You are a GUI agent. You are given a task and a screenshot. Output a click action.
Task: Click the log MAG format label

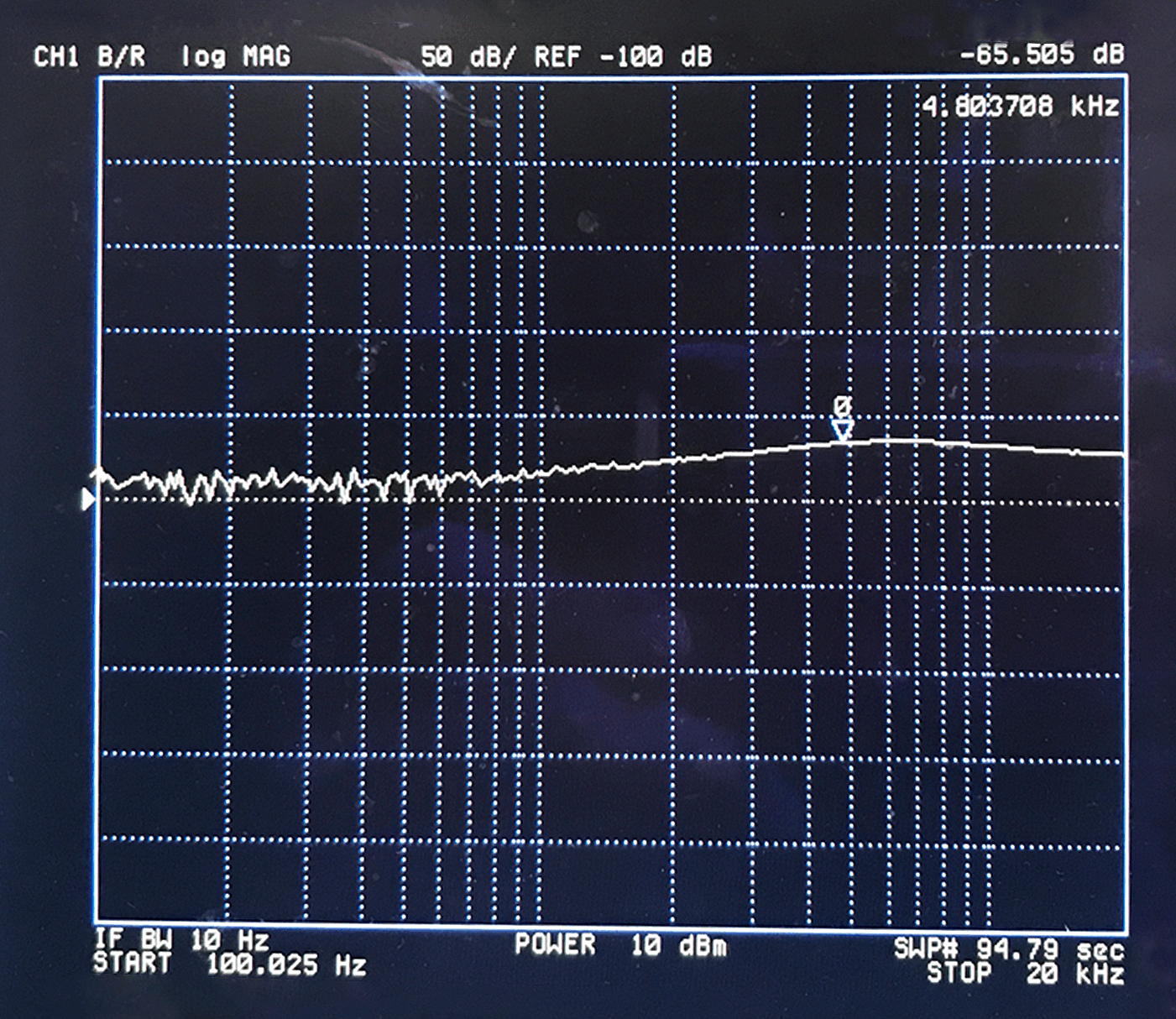(236, 57)
